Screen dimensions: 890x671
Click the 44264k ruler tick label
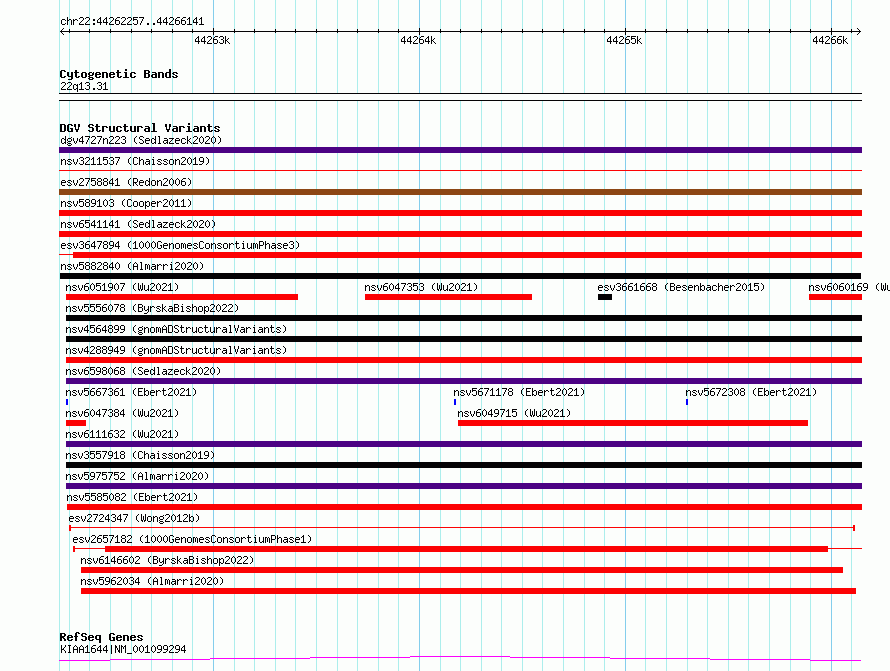418,40
